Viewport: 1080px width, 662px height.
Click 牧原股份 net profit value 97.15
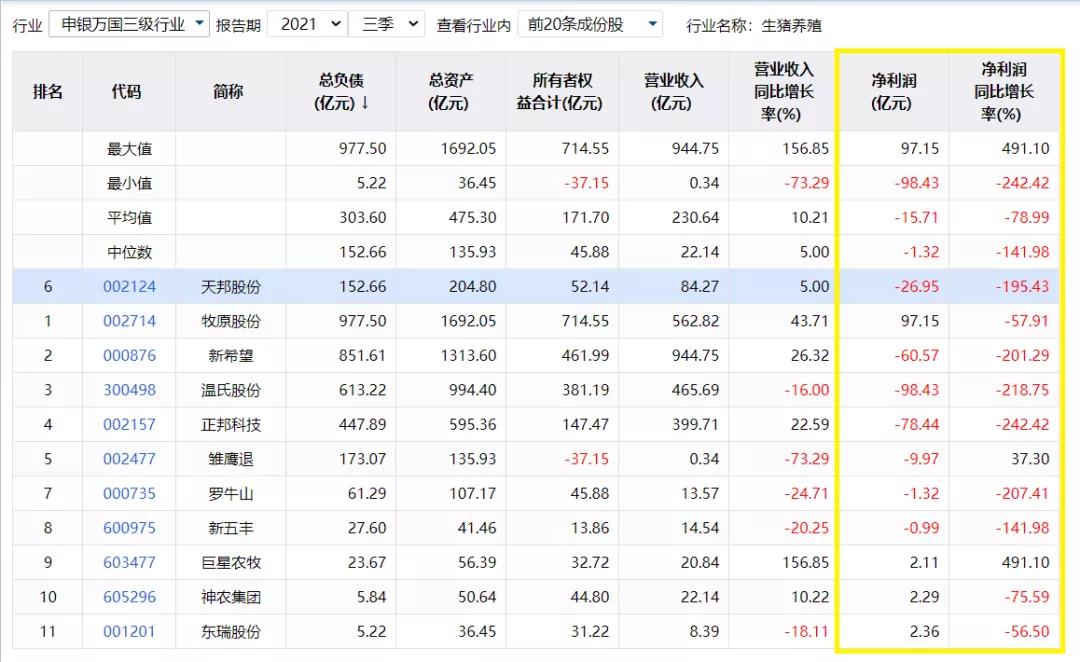[x=920, y=321]
